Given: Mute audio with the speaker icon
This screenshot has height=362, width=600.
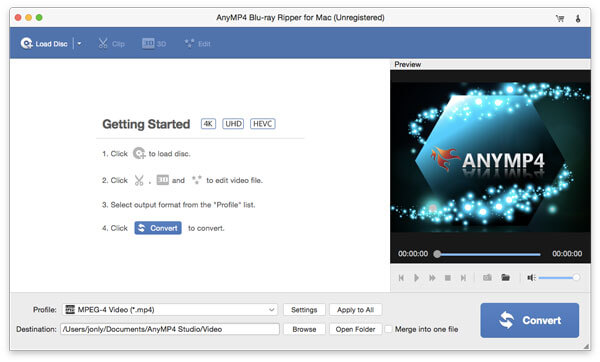Looking at the screenshot, I should click(531, 277).
